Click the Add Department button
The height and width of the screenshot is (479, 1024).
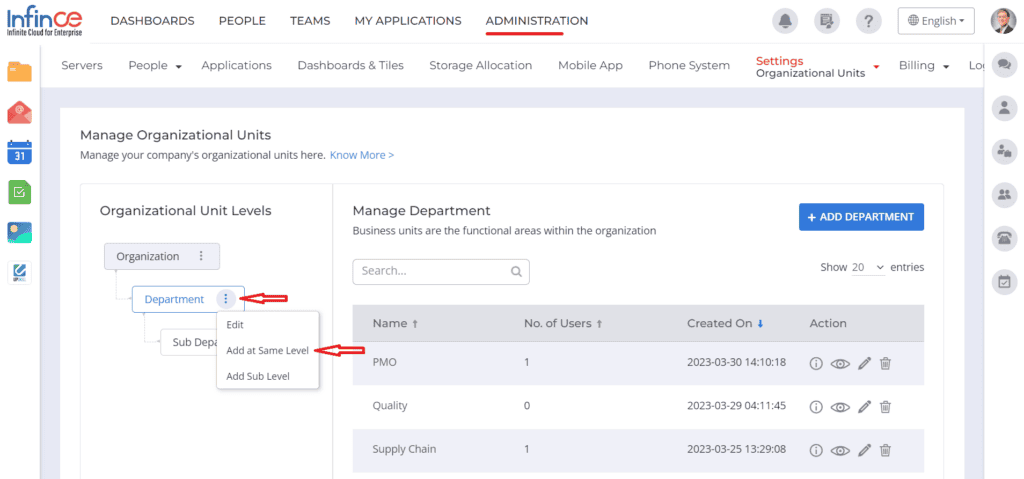pos(861,217)
